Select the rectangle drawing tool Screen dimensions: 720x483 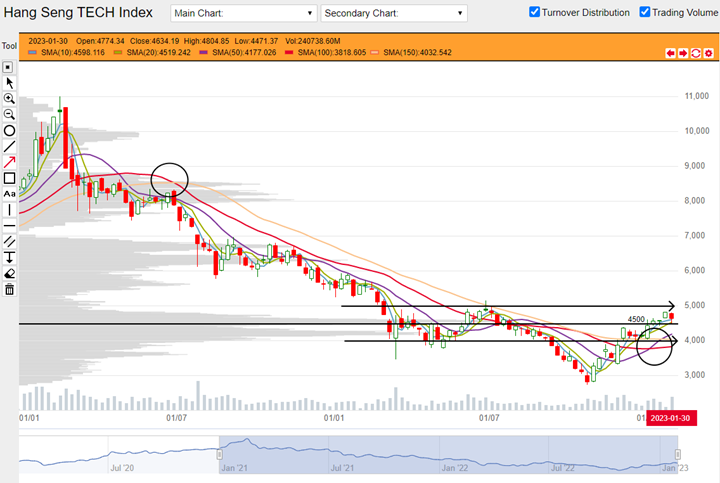pyautogui.click(x=9, y=178)
